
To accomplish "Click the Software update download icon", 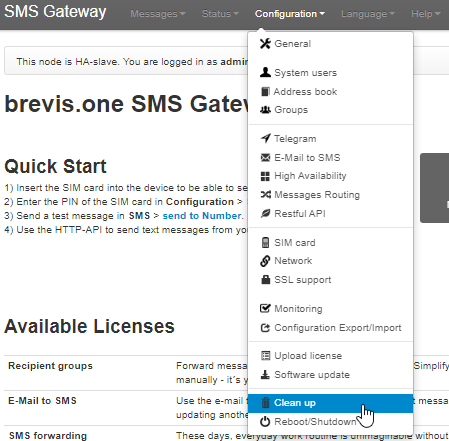I will point(265,375).
